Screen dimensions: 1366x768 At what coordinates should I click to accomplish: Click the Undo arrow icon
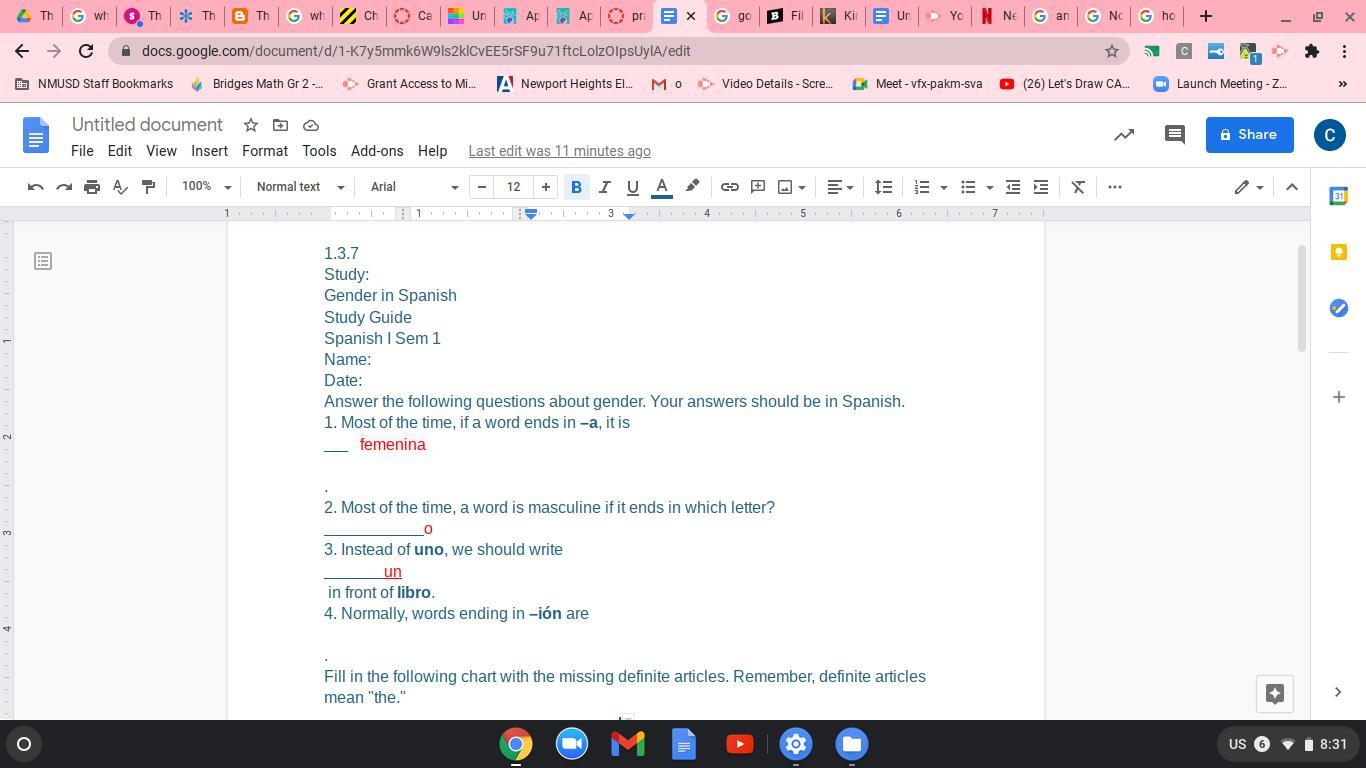pos(36,187)
